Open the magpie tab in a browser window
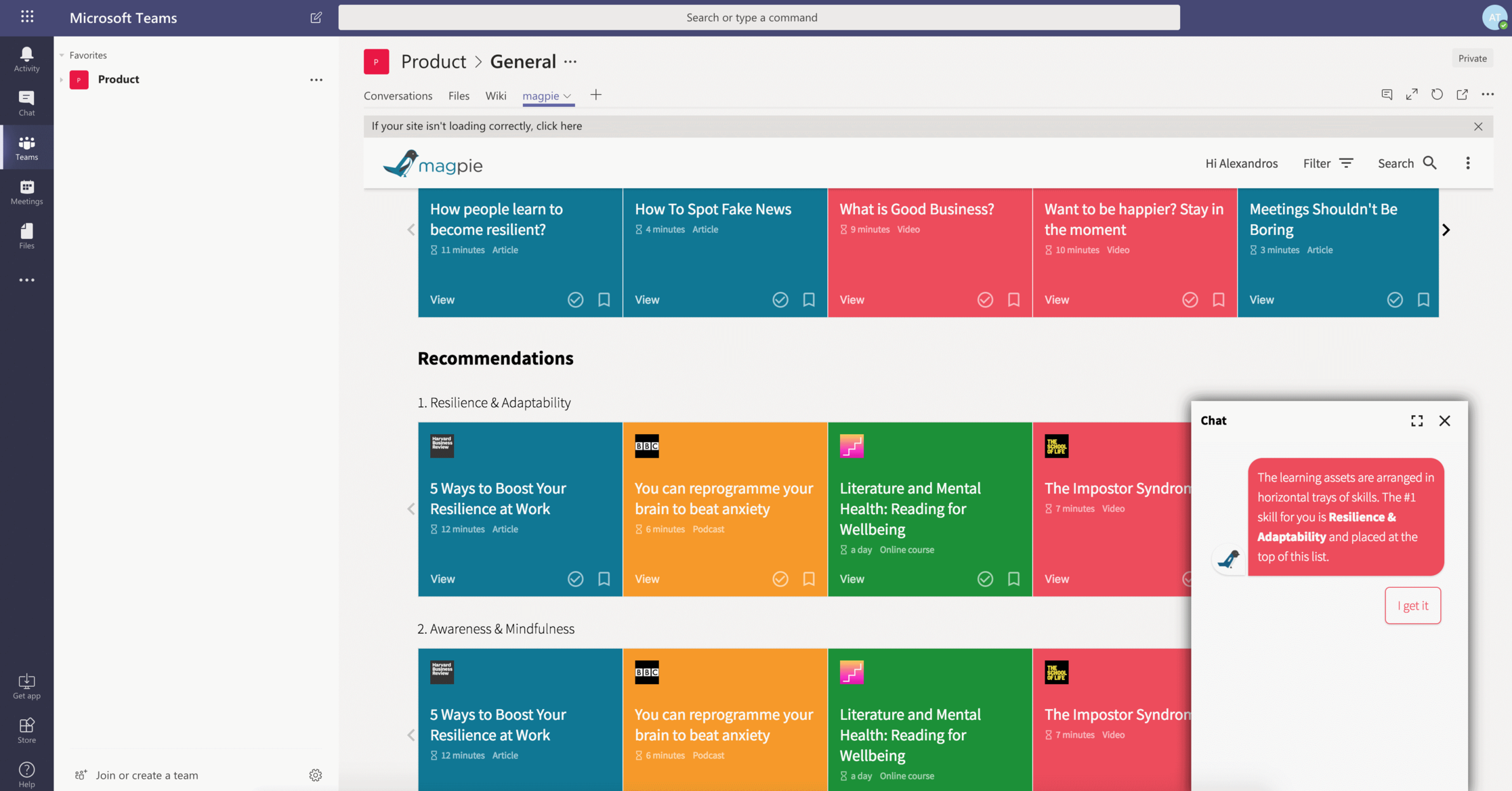This screenshot has height=791, width=1512. [1462, 94]
